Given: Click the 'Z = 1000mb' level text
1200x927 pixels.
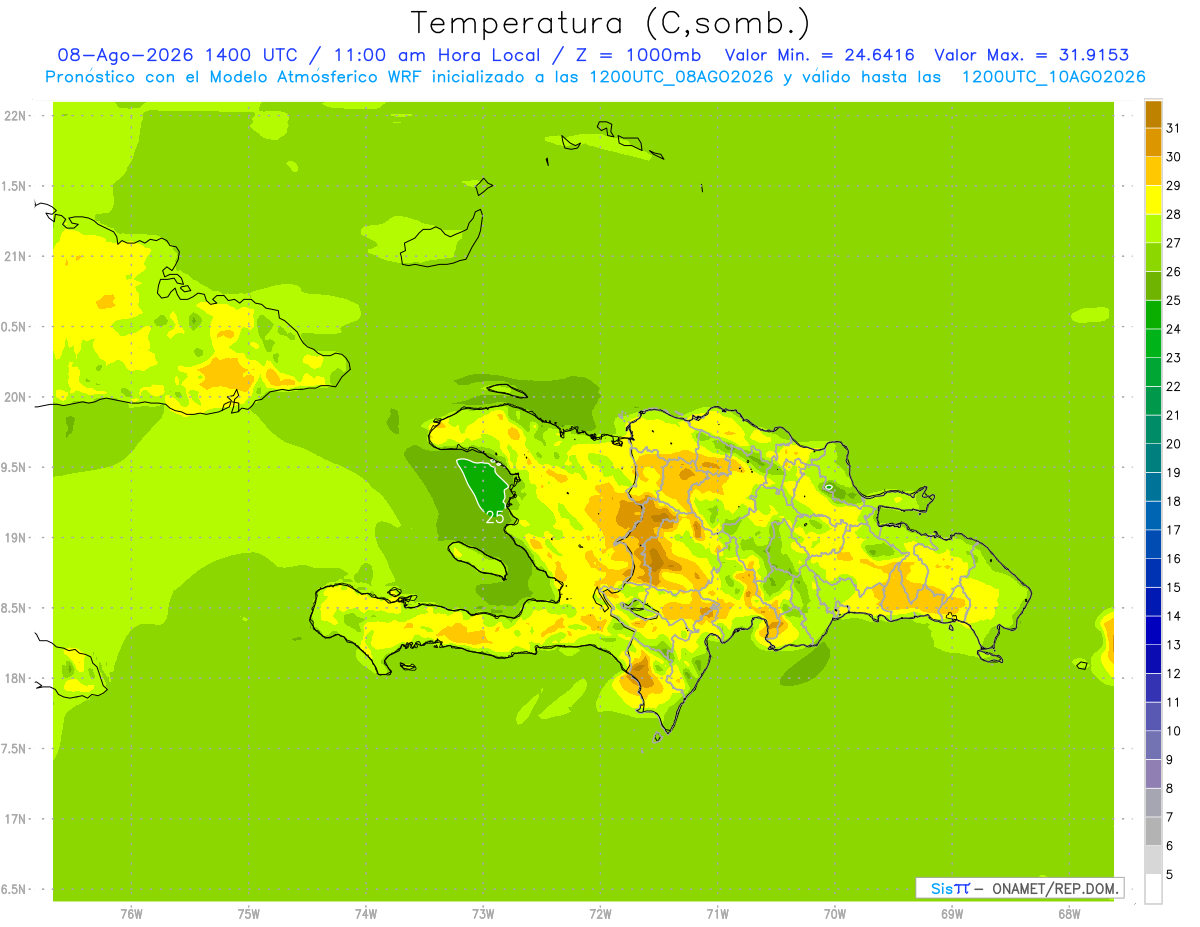Looking at the screenshot, I should tap(636, 56).
